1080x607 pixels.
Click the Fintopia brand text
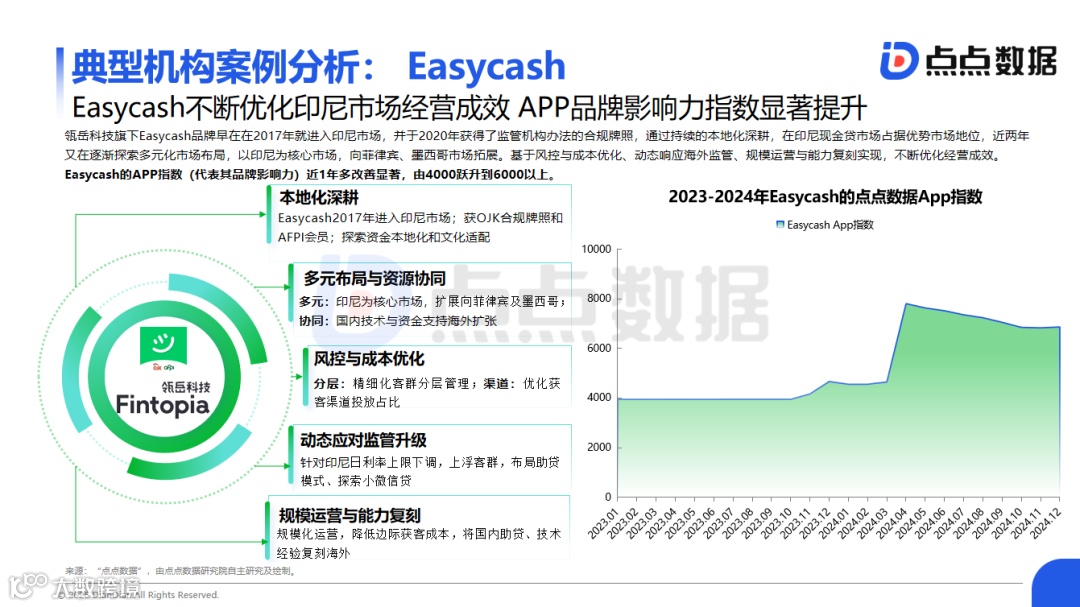coord(162,405)
